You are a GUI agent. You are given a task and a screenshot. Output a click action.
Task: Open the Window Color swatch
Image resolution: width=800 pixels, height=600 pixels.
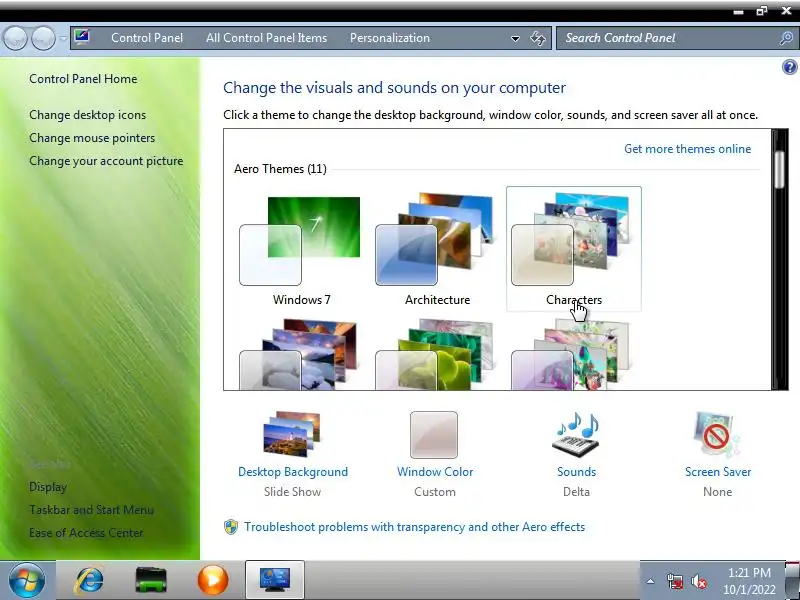coord(434,435)
